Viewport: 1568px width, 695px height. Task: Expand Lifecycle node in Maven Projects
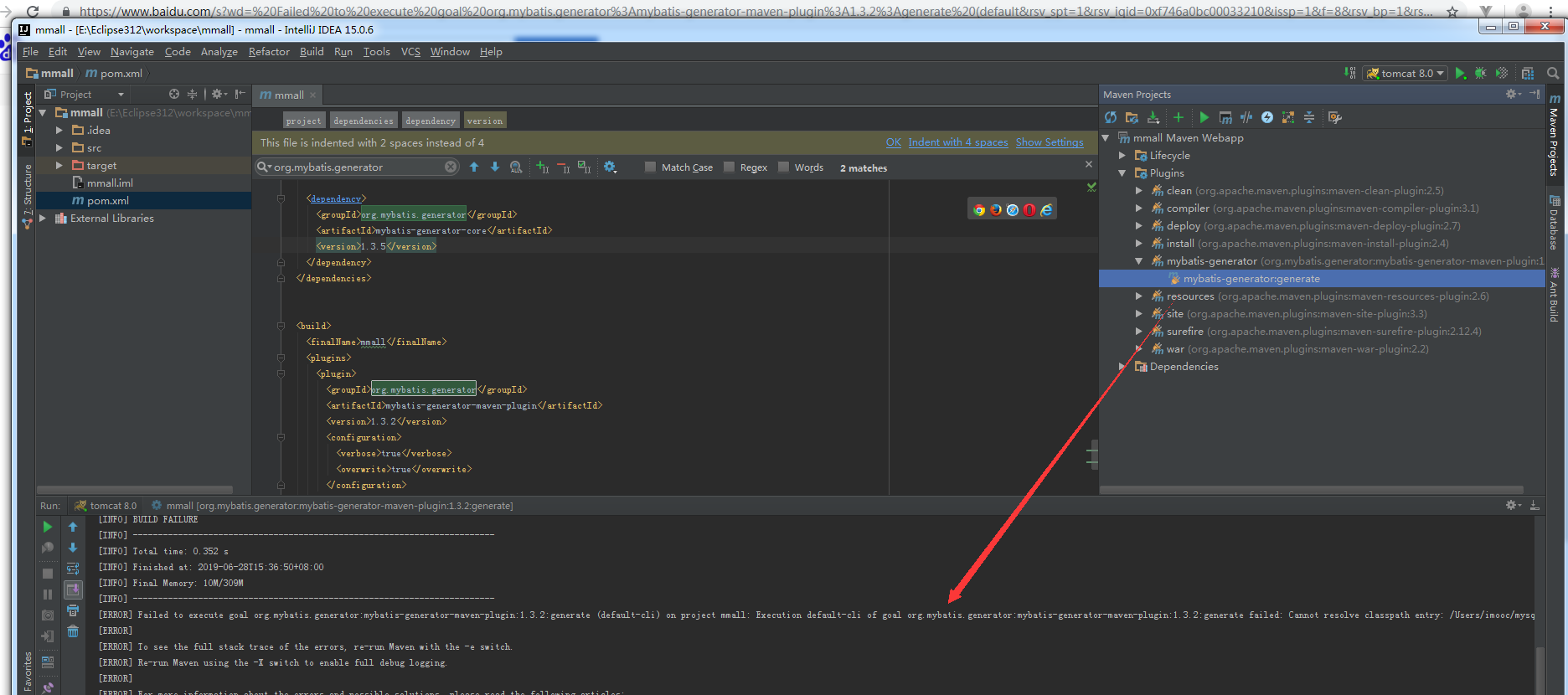tap(1122, 156)
